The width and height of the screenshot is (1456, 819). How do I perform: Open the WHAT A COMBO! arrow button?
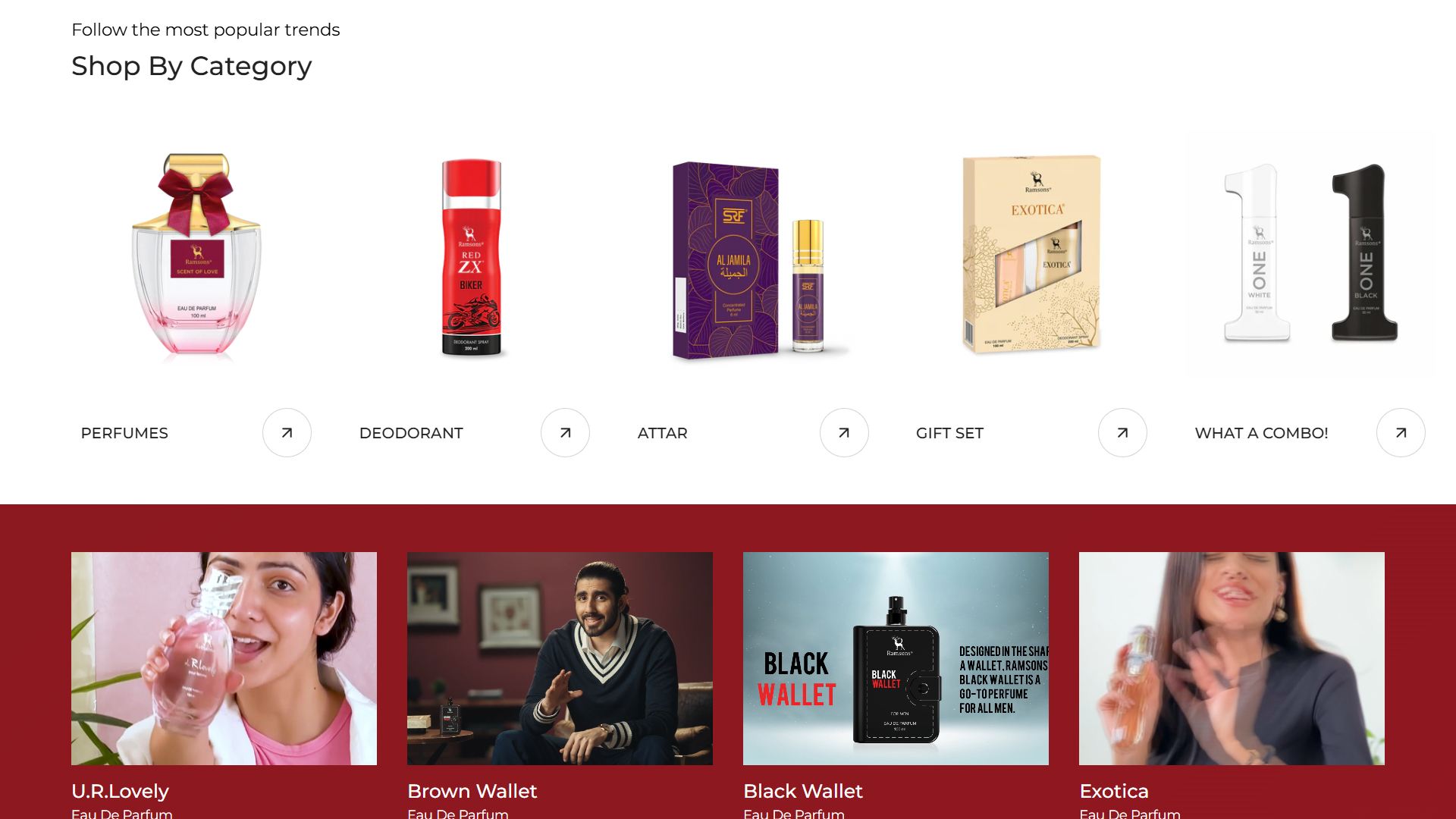[1401, 433]
